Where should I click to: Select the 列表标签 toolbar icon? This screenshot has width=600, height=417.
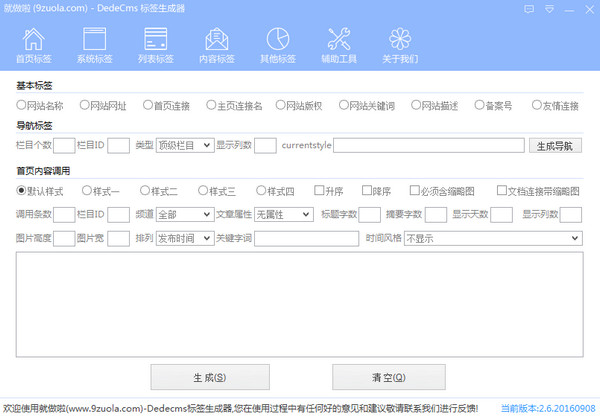click(155, 40)
